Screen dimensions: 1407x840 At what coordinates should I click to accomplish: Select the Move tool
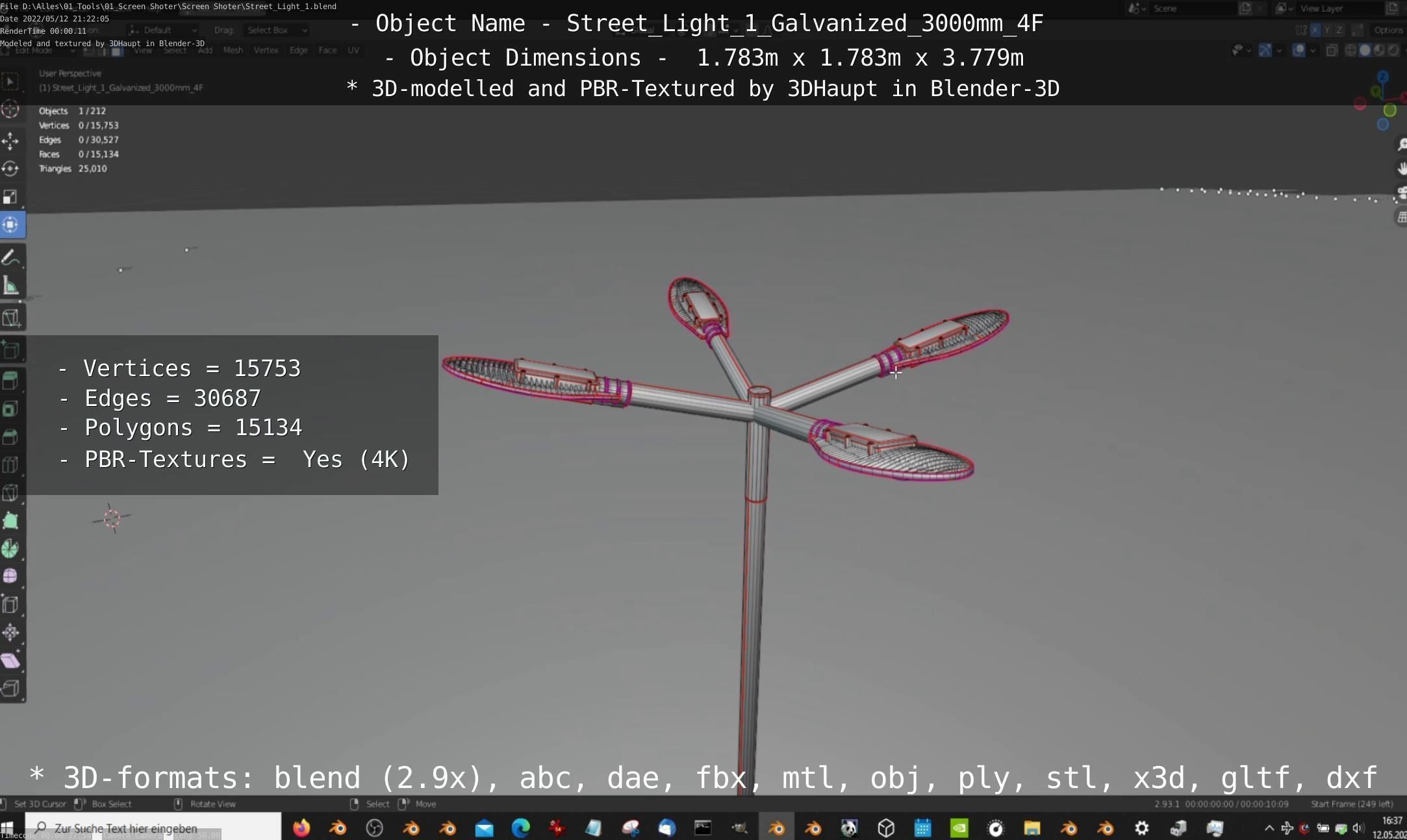tap(10, 141)
